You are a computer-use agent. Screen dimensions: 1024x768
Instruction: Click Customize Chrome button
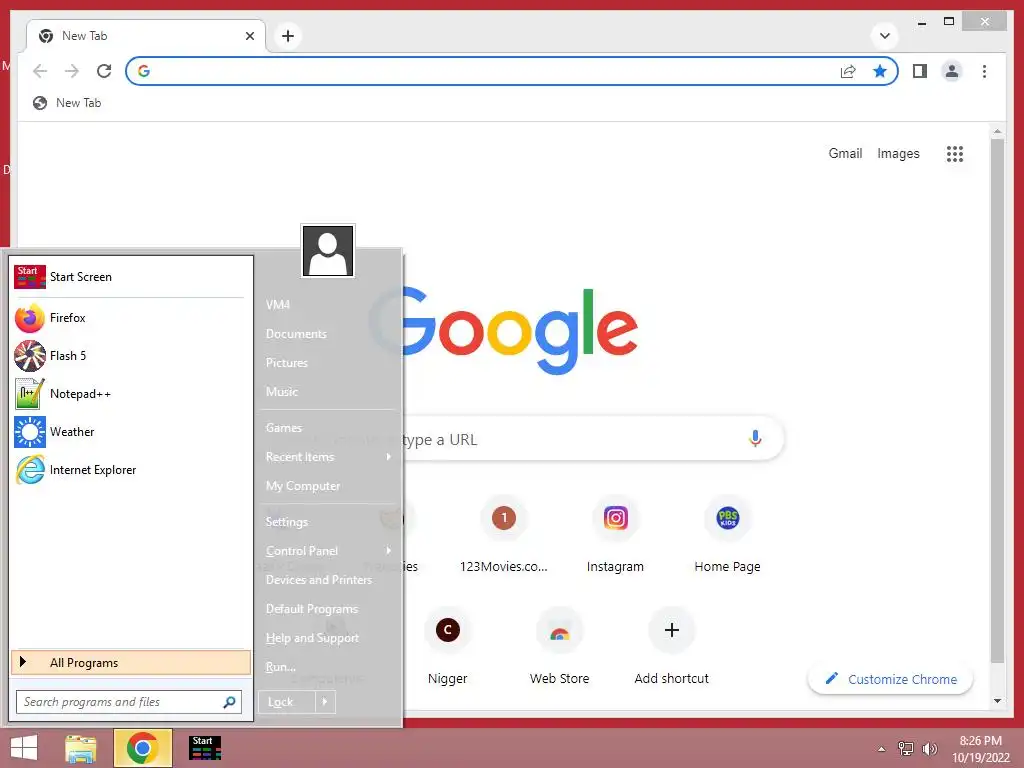pos(890,679)
